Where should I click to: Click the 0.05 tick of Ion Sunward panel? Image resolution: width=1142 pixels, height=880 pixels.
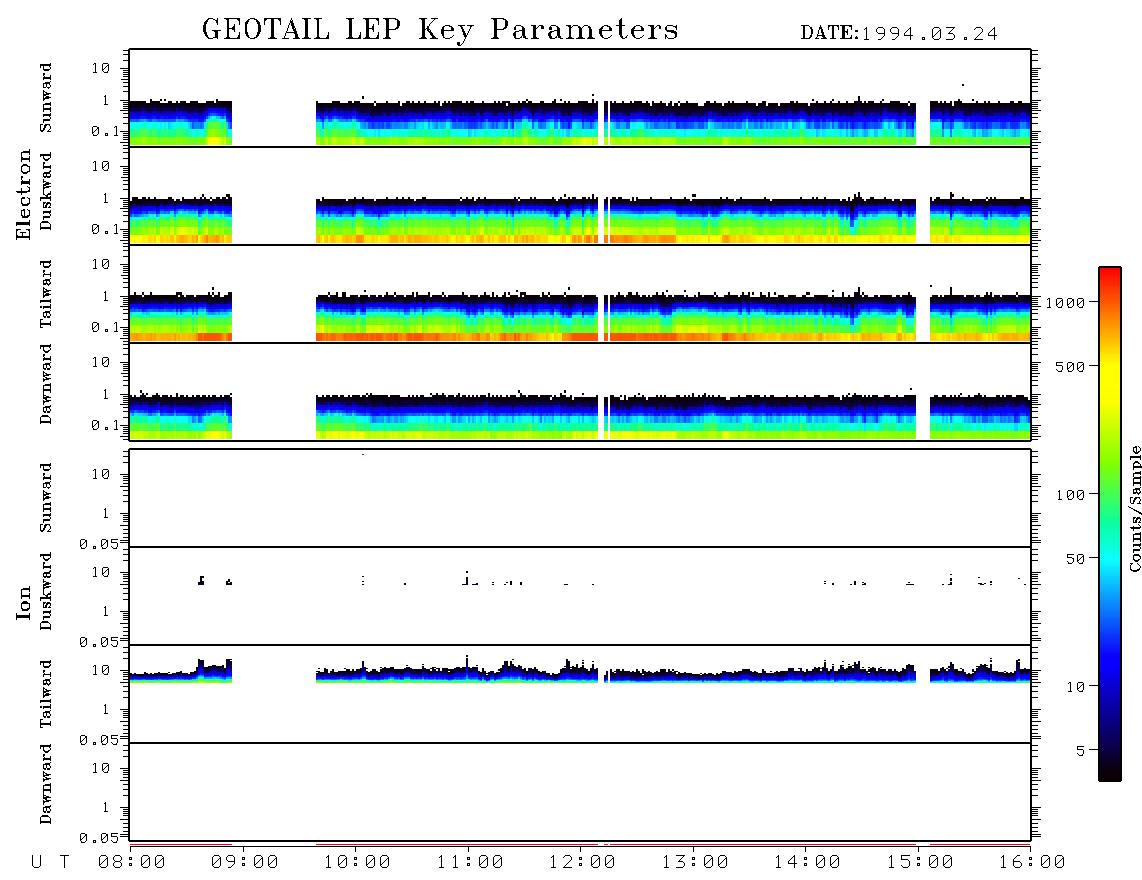pos(99,544)
